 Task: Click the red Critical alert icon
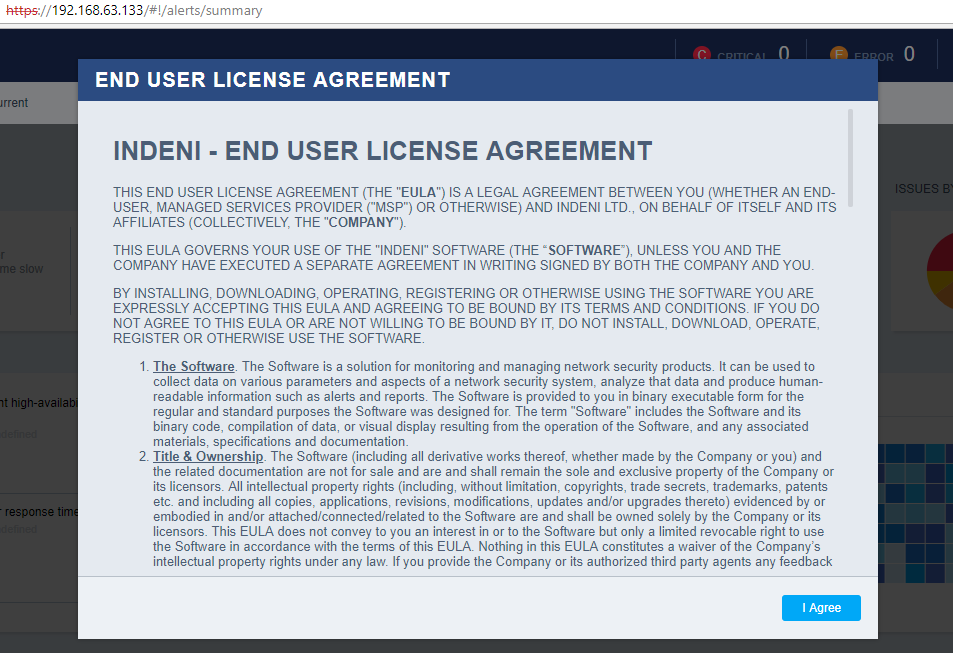702,55
